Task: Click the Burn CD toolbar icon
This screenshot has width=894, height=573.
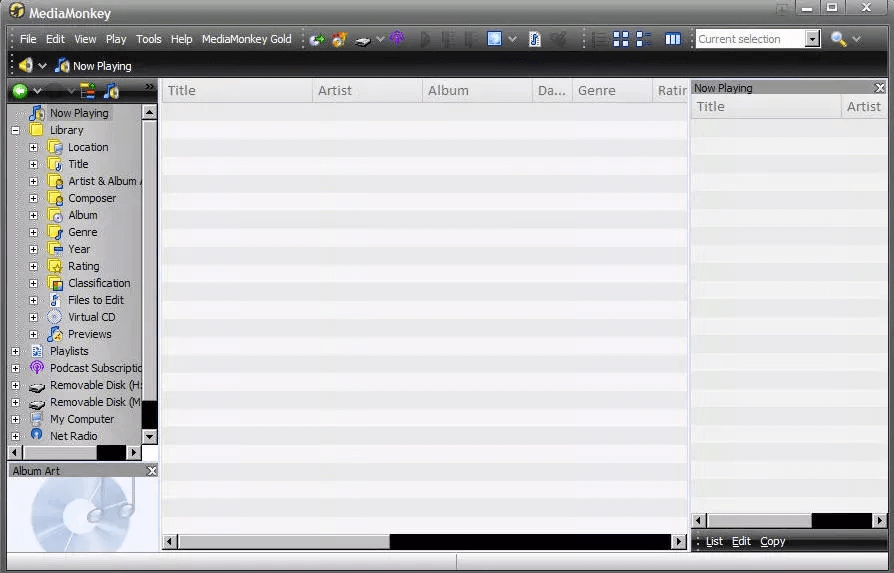Action: point(339,39)
